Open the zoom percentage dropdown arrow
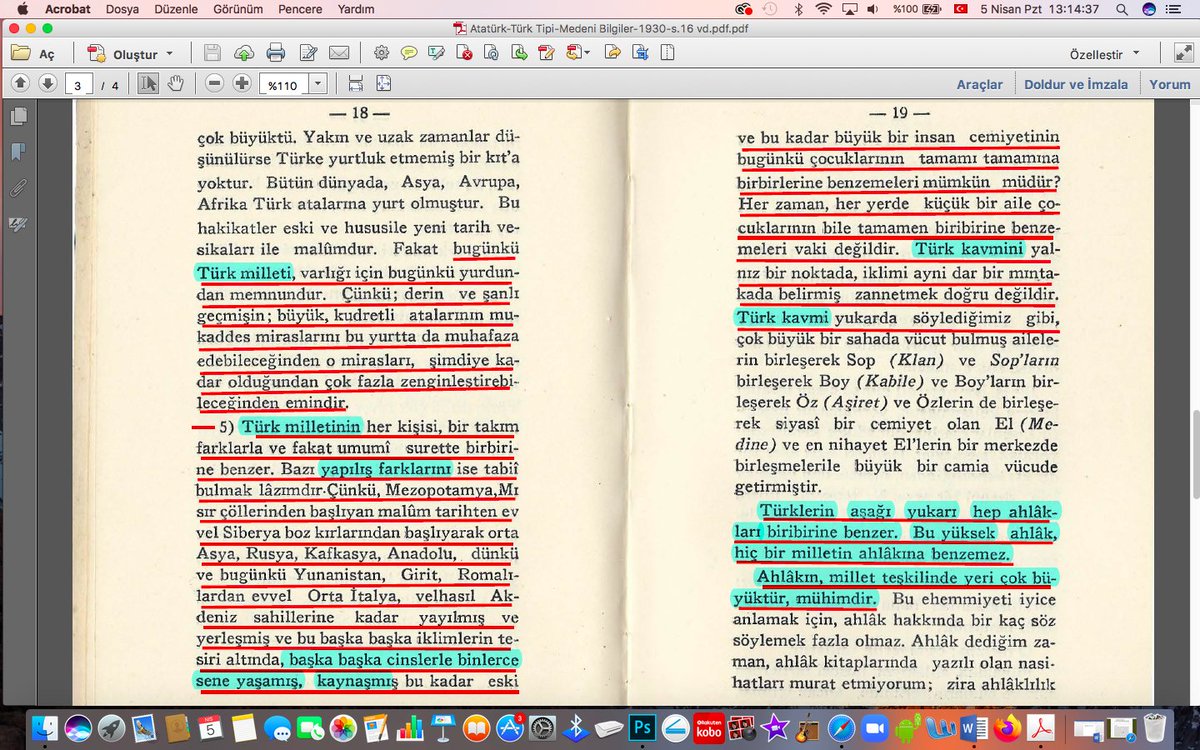 pyautogui.click(x=318, y=85)
